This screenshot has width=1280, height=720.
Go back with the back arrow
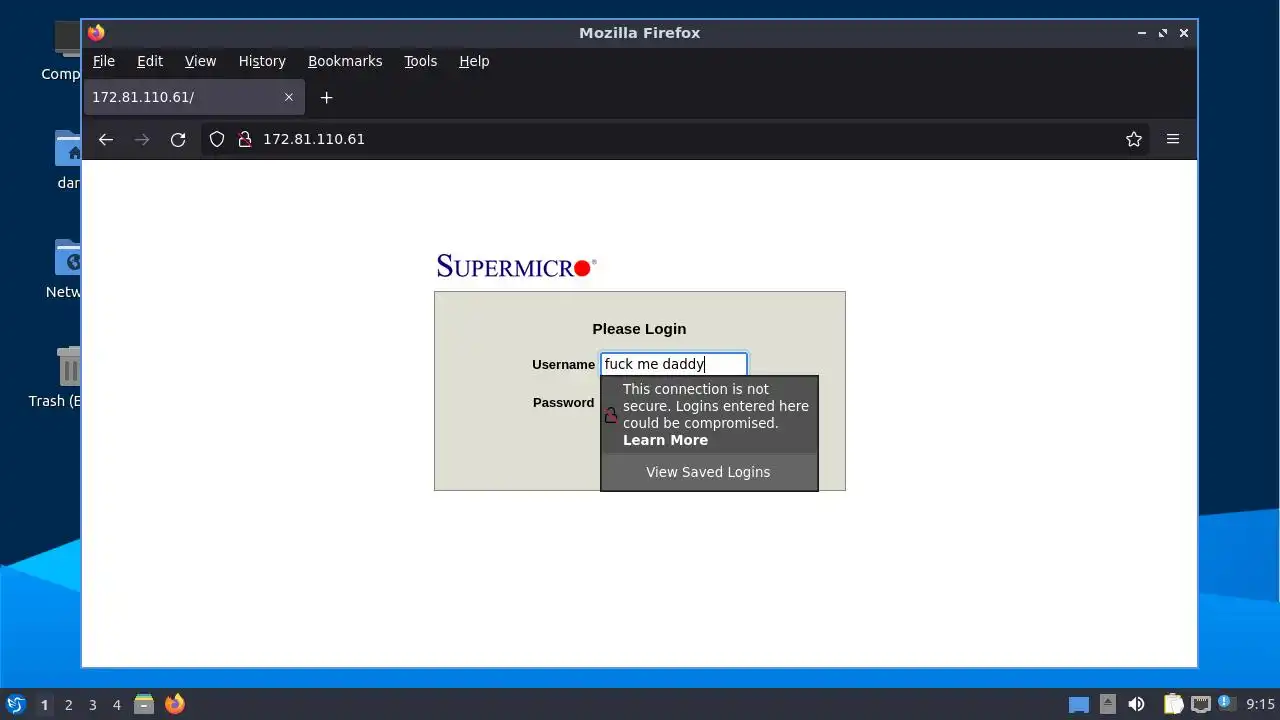106,139
